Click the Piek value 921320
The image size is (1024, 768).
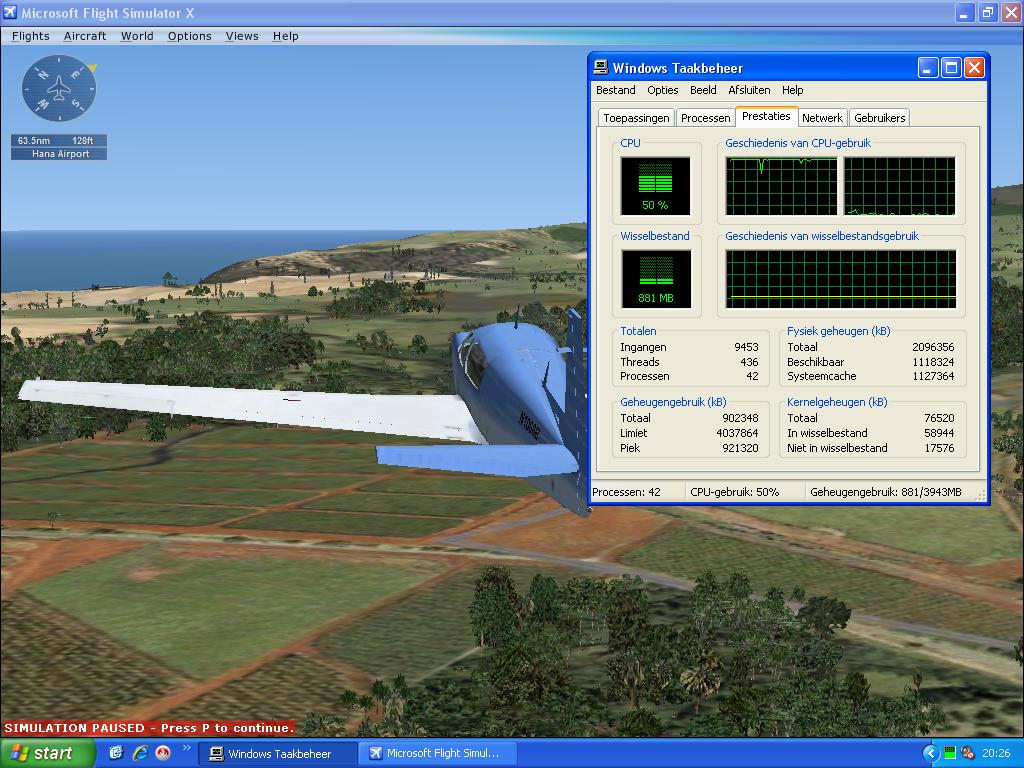740,448
